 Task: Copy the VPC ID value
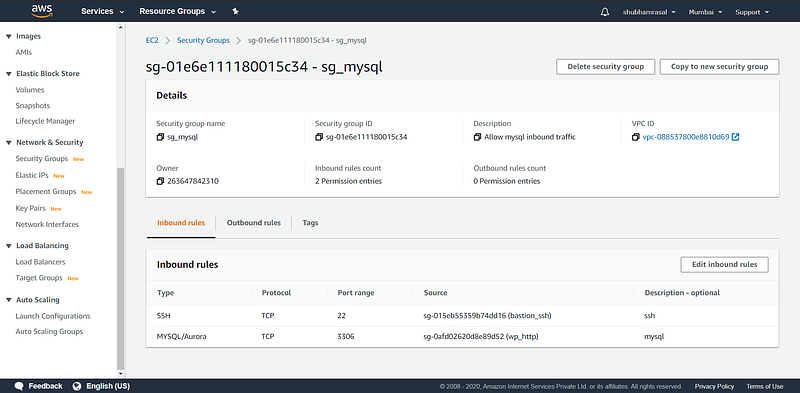click(636, 137)
